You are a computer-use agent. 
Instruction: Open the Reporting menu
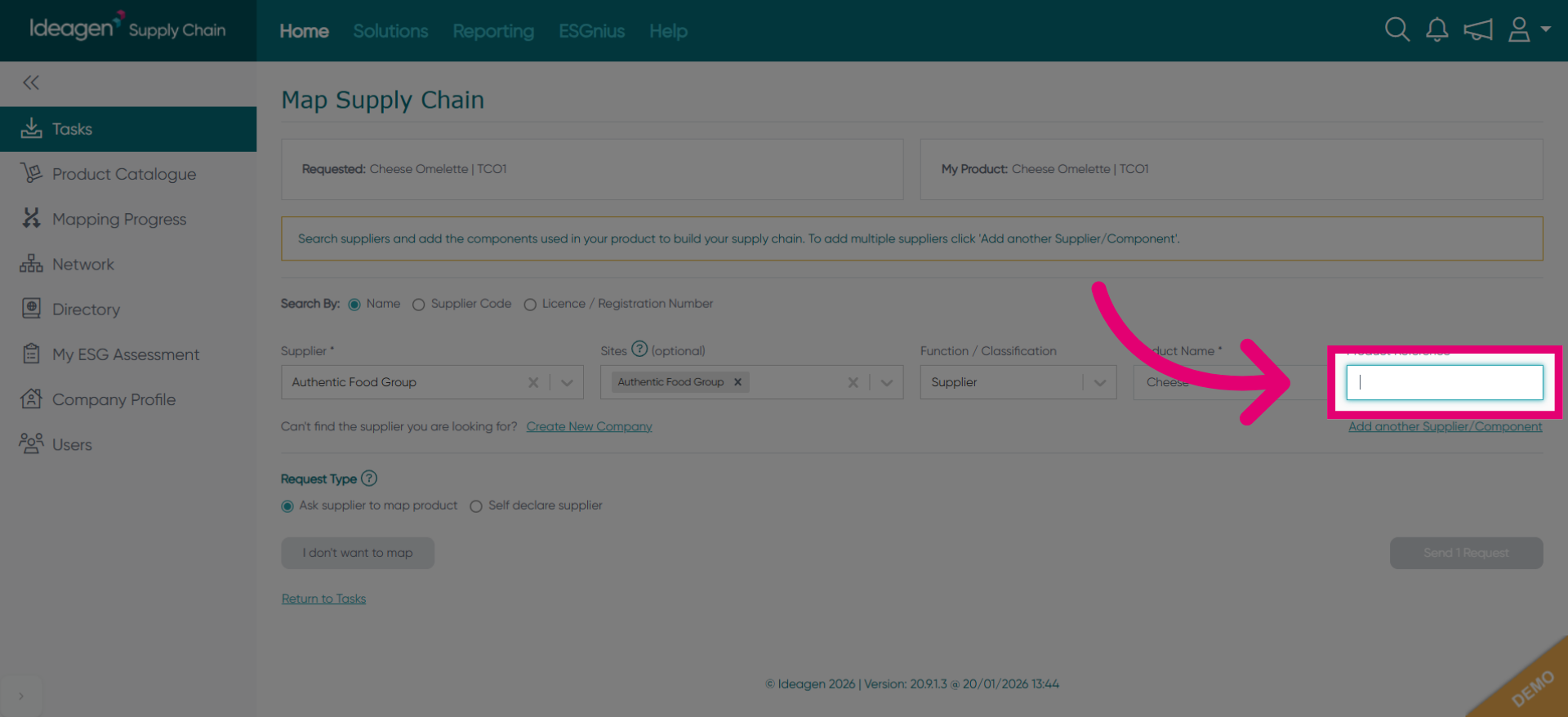pyautogui.click(x=493, y=31)
